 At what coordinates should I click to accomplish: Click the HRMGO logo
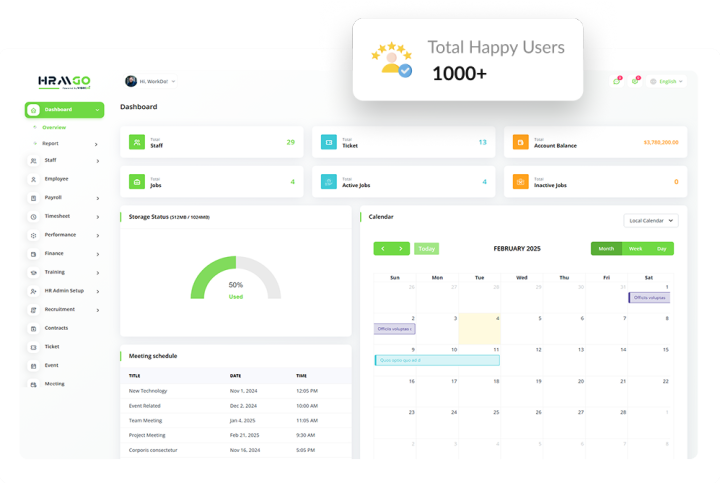64,82
